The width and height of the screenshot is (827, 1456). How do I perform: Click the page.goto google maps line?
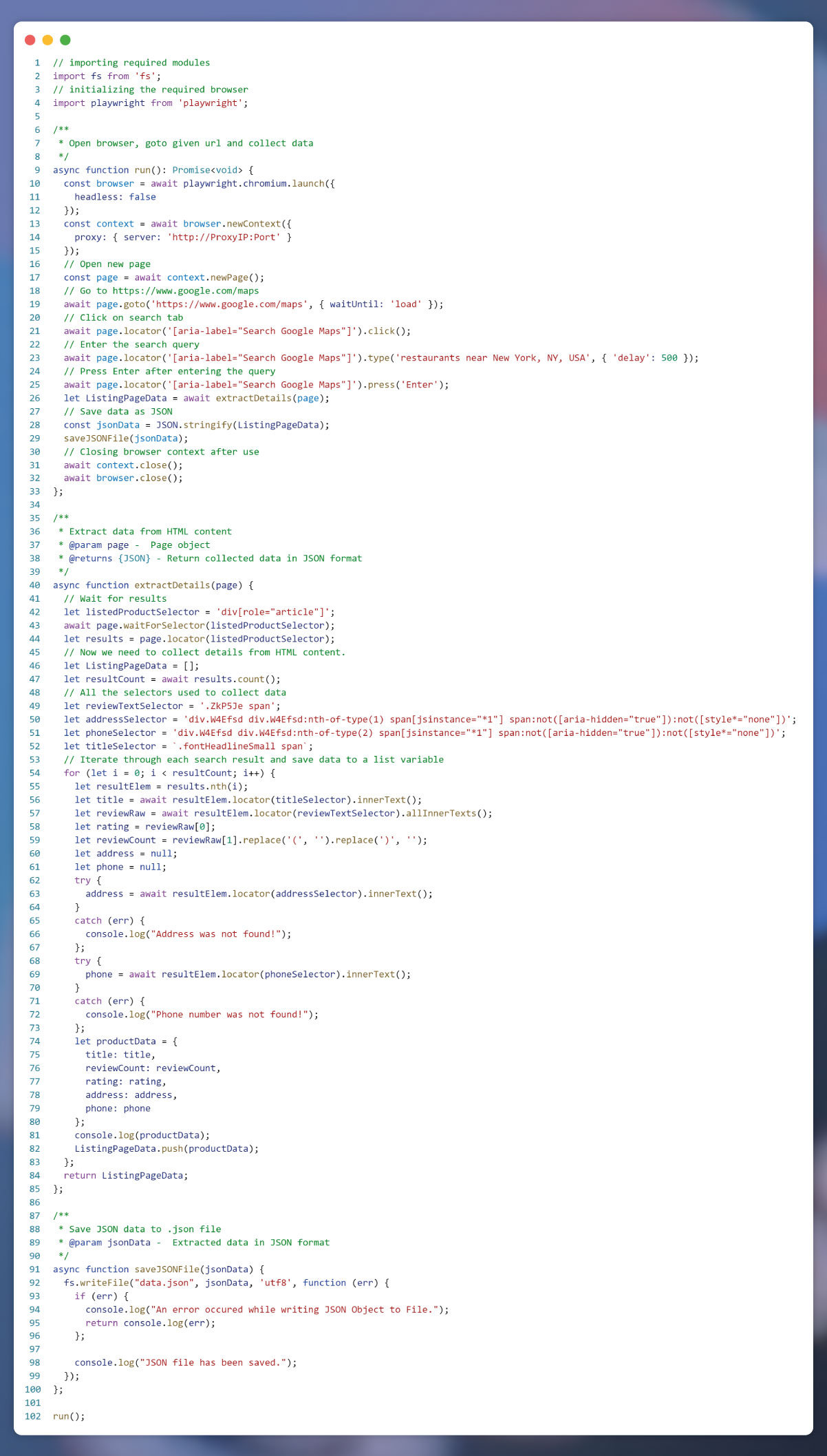click(x=253, y=304)
